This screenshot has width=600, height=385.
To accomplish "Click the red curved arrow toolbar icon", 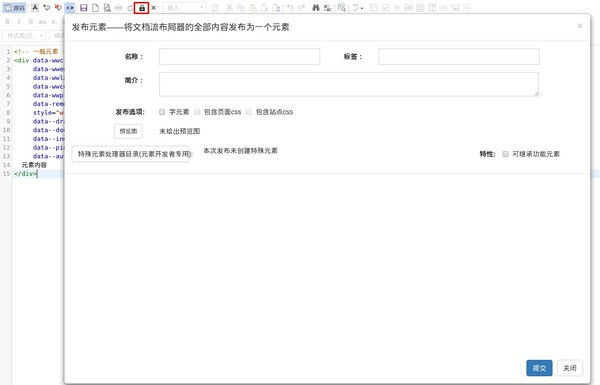I will coord(58,8).
